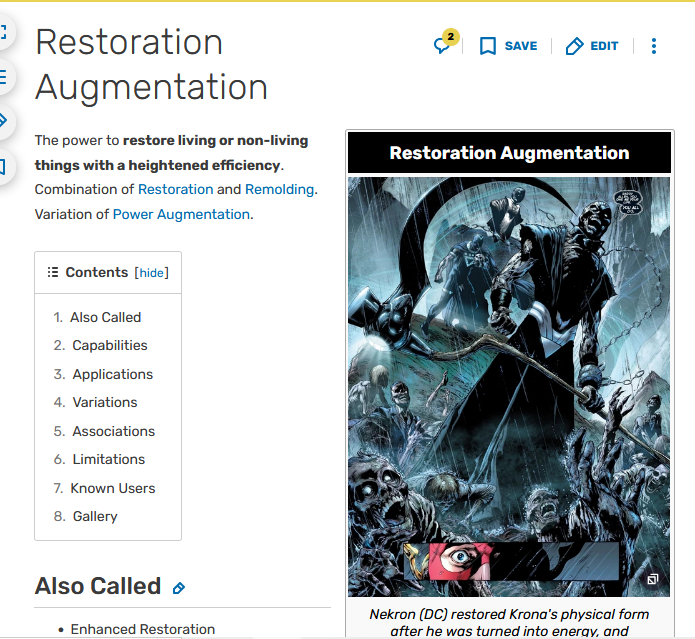Click the Contents list icon
Viewport: 695px width, 639px height.
pyautogui.click(x=53, y=272)
